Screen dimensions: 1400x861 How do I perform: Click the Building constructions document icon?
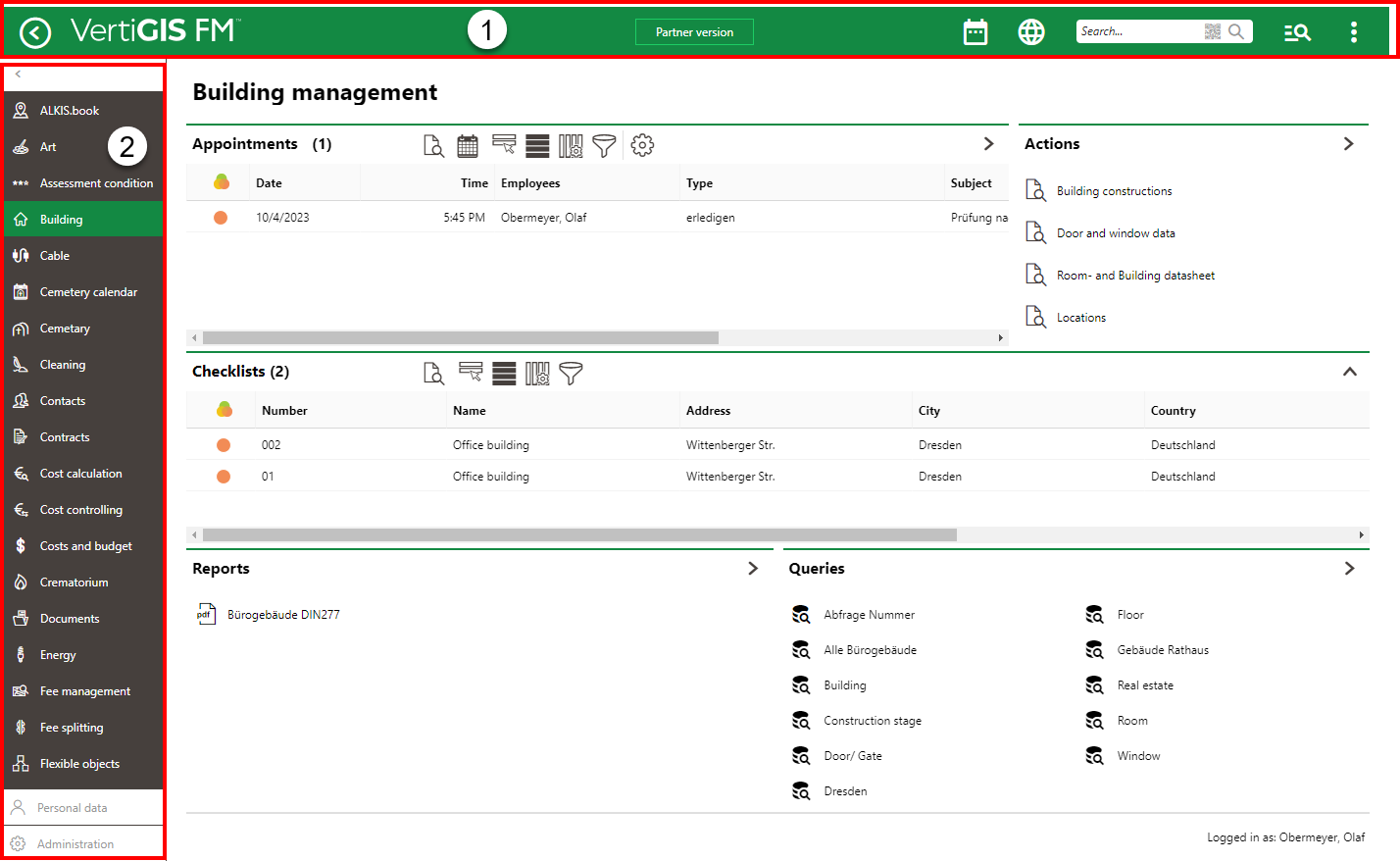(x=1035, y=190)
